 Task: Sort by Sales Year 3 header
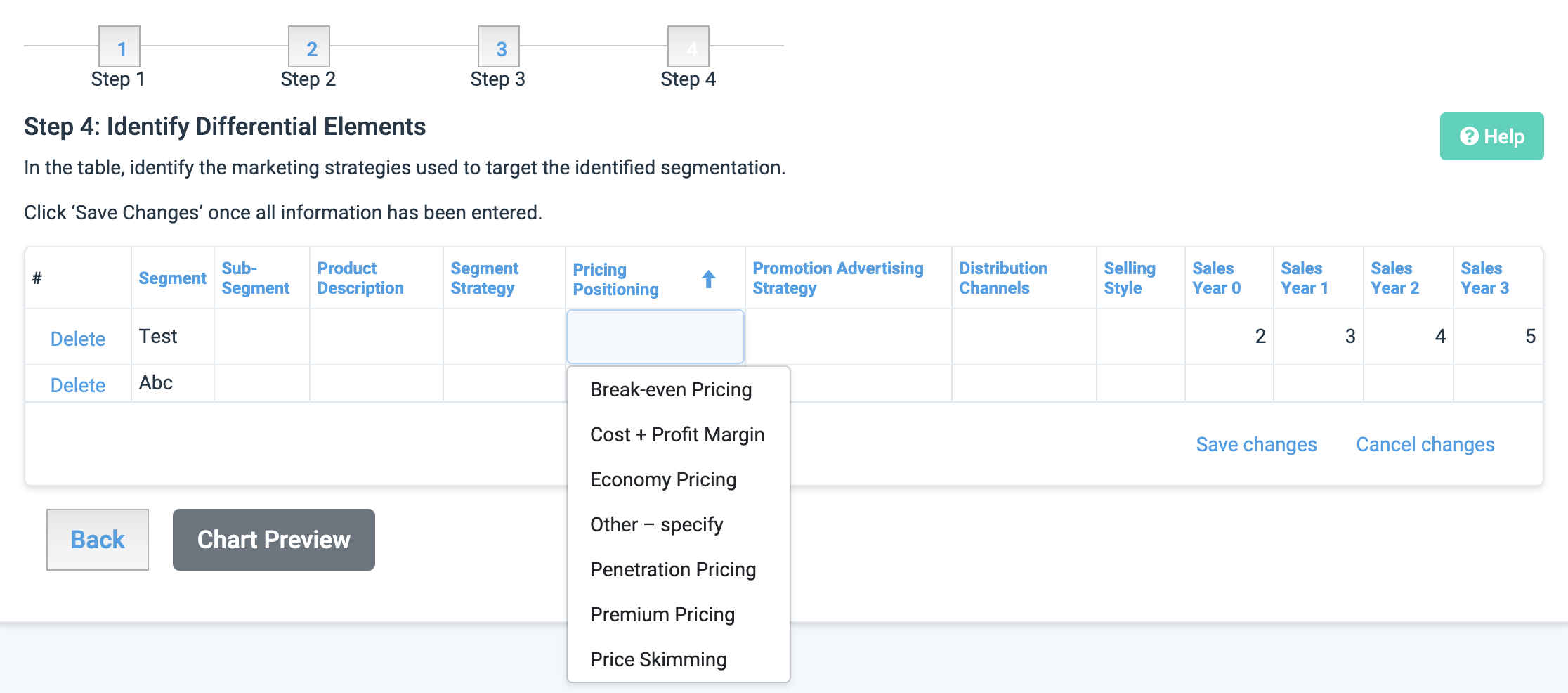tap(1485, 278)
